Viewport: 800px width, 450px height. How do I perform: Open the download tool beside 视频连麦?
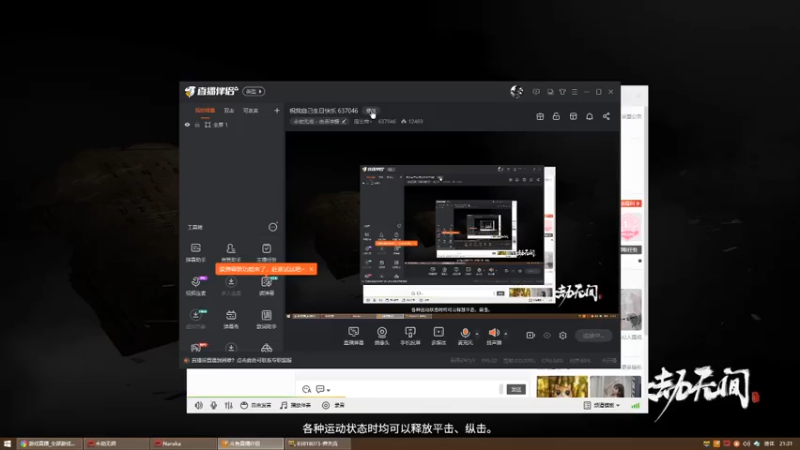231,286
